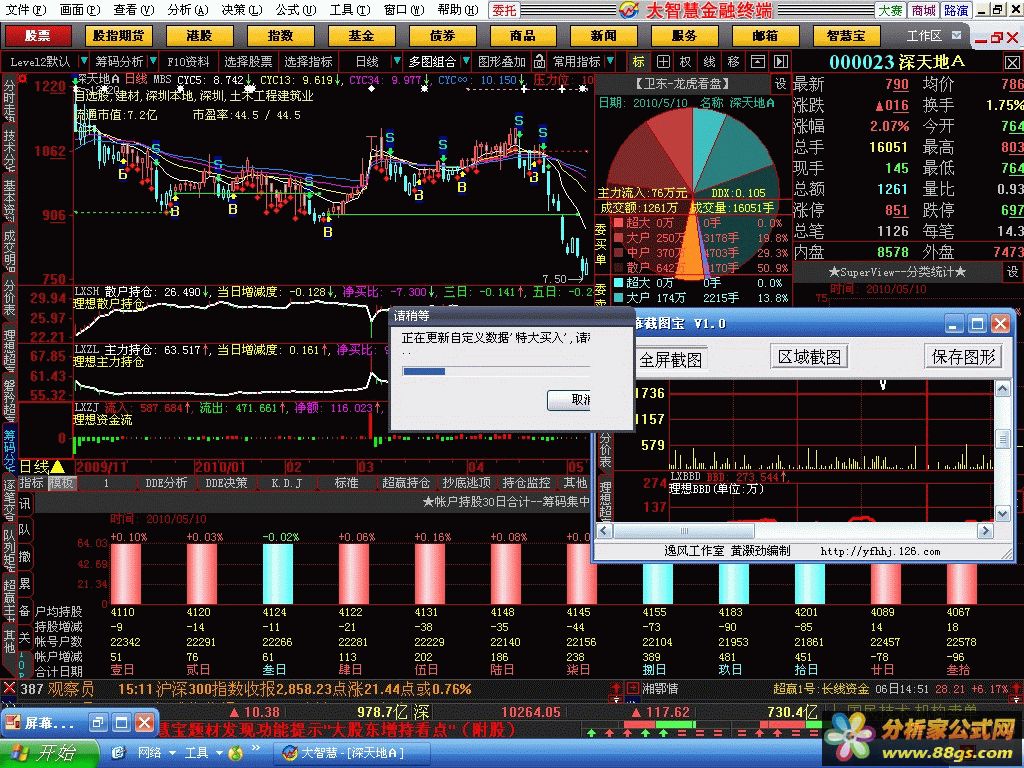Open the 大赛 button in title bar

click(890, 10)
